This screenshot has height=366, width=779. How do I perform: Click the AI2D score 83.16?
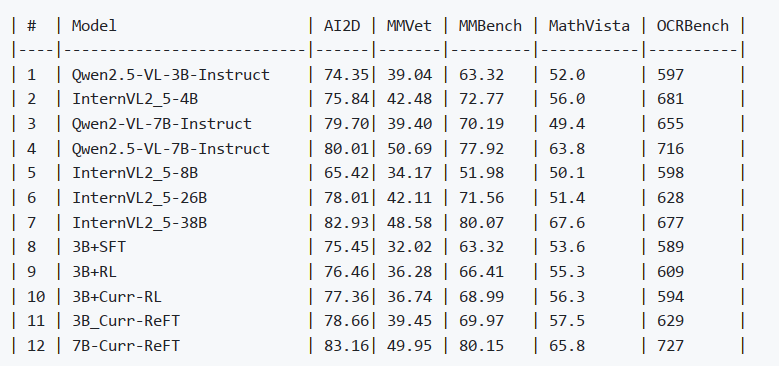tap(346, 346)
